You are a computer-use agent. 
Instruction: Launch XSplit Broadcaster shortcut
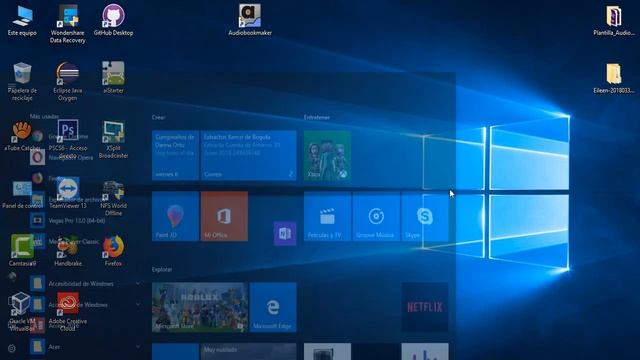pyautogui.click(x=113, y=139)
